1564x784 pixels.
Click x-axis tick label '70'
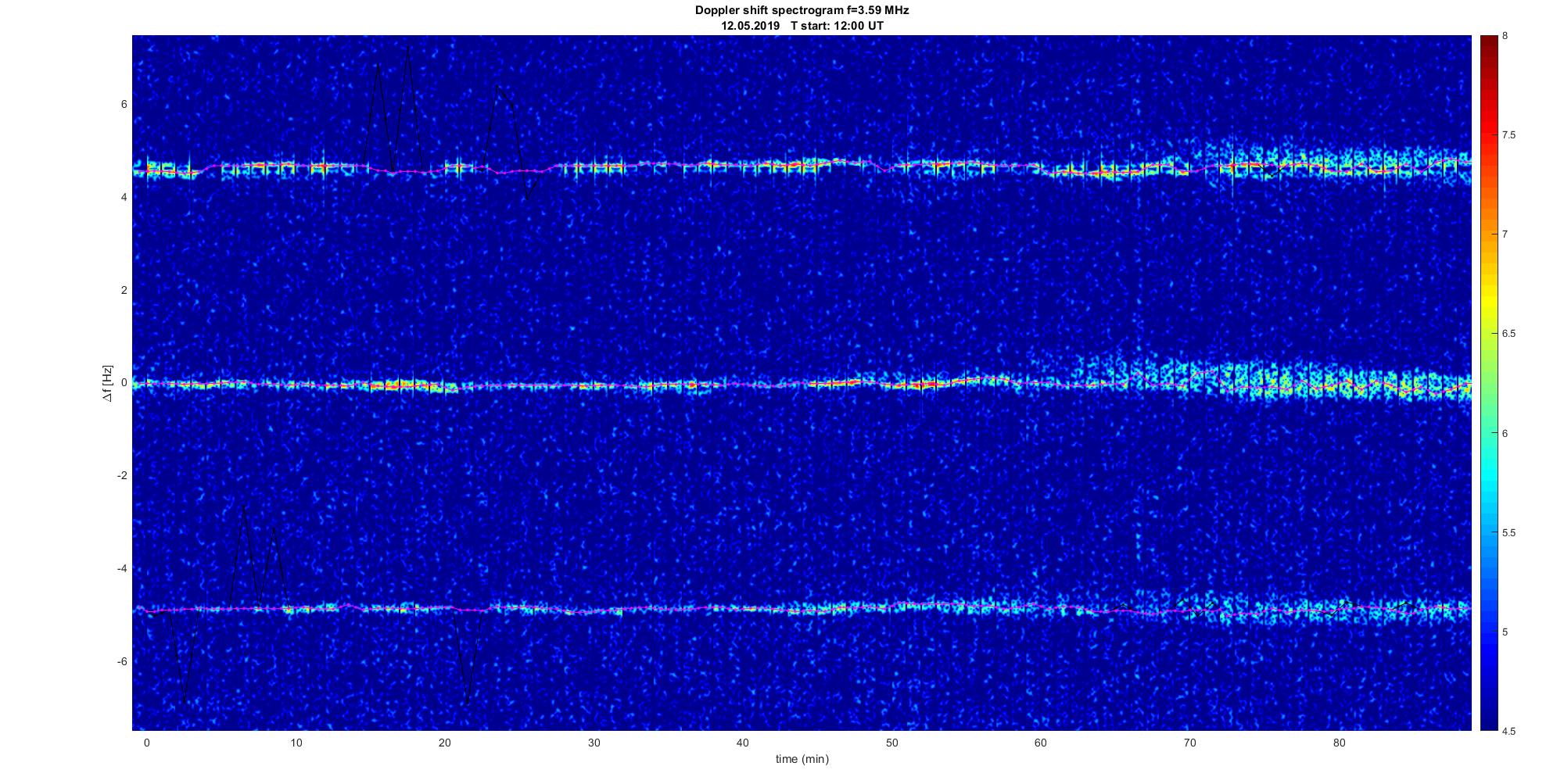[1189, 743]
